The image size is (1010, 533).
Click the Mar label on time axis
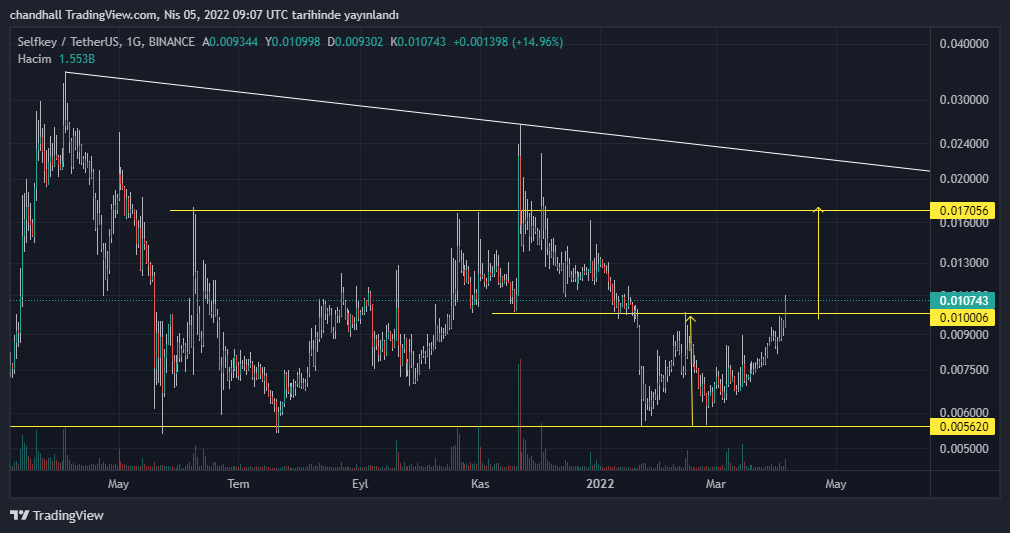(x=716, y=484)
